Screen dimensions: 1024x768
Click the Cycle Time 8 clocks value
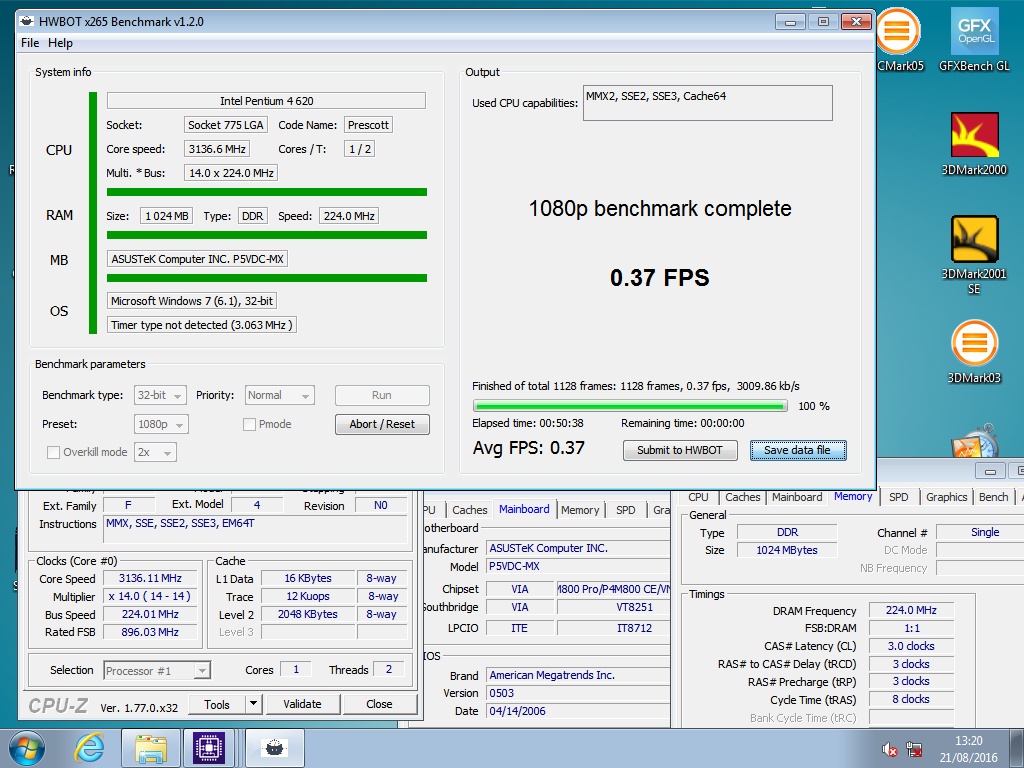pyautogui.click(x=911, y=699)
